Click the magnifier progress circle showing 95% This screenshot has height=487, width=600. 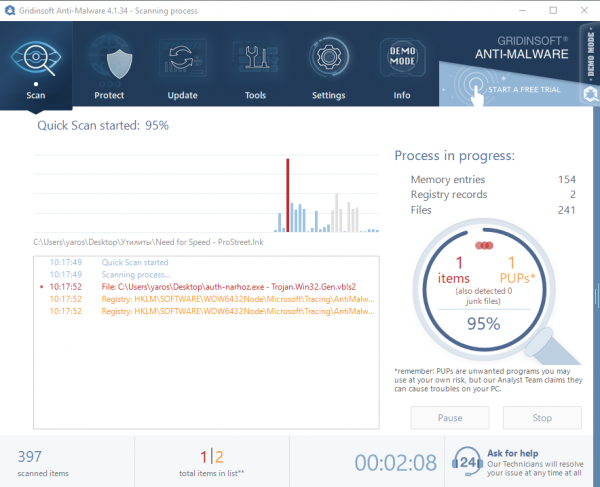point(484,289)
